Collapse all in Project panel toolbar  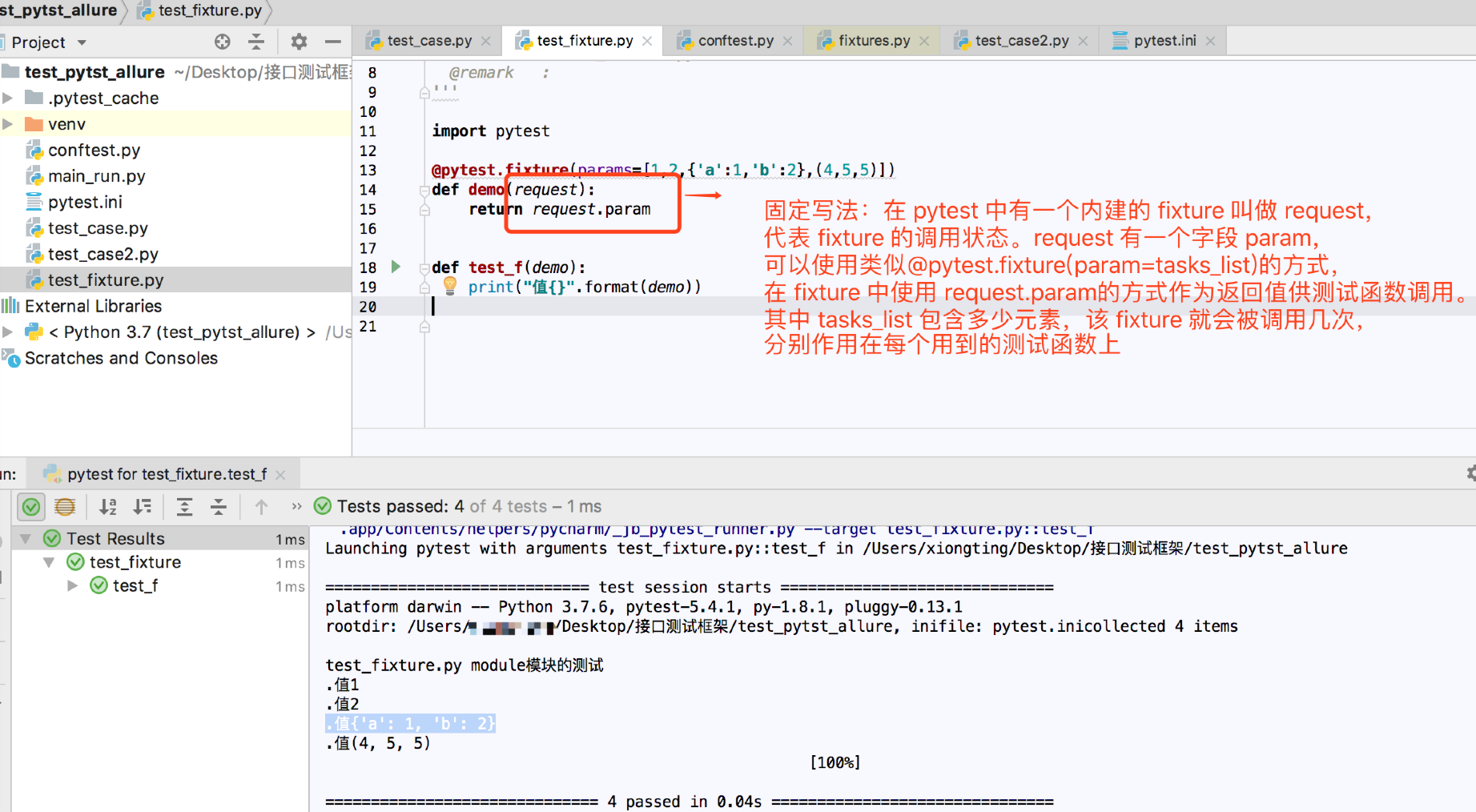(x=256, y=42)
